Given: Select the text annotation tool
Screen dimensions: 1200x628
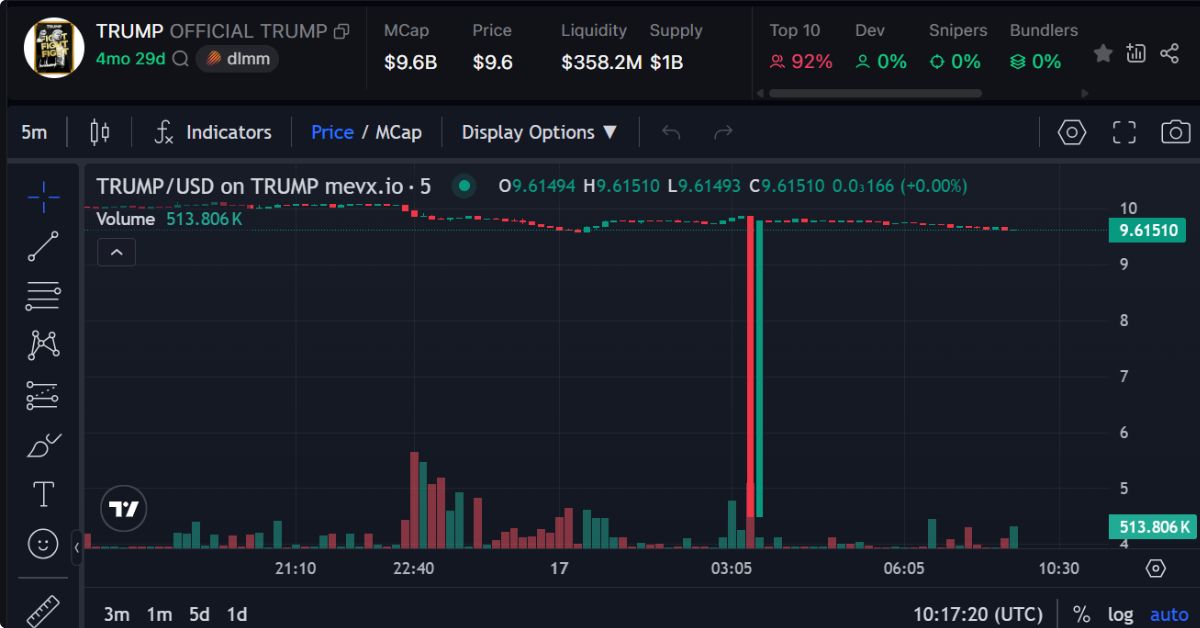Looking at the screenshot, I should coord(43,494).
